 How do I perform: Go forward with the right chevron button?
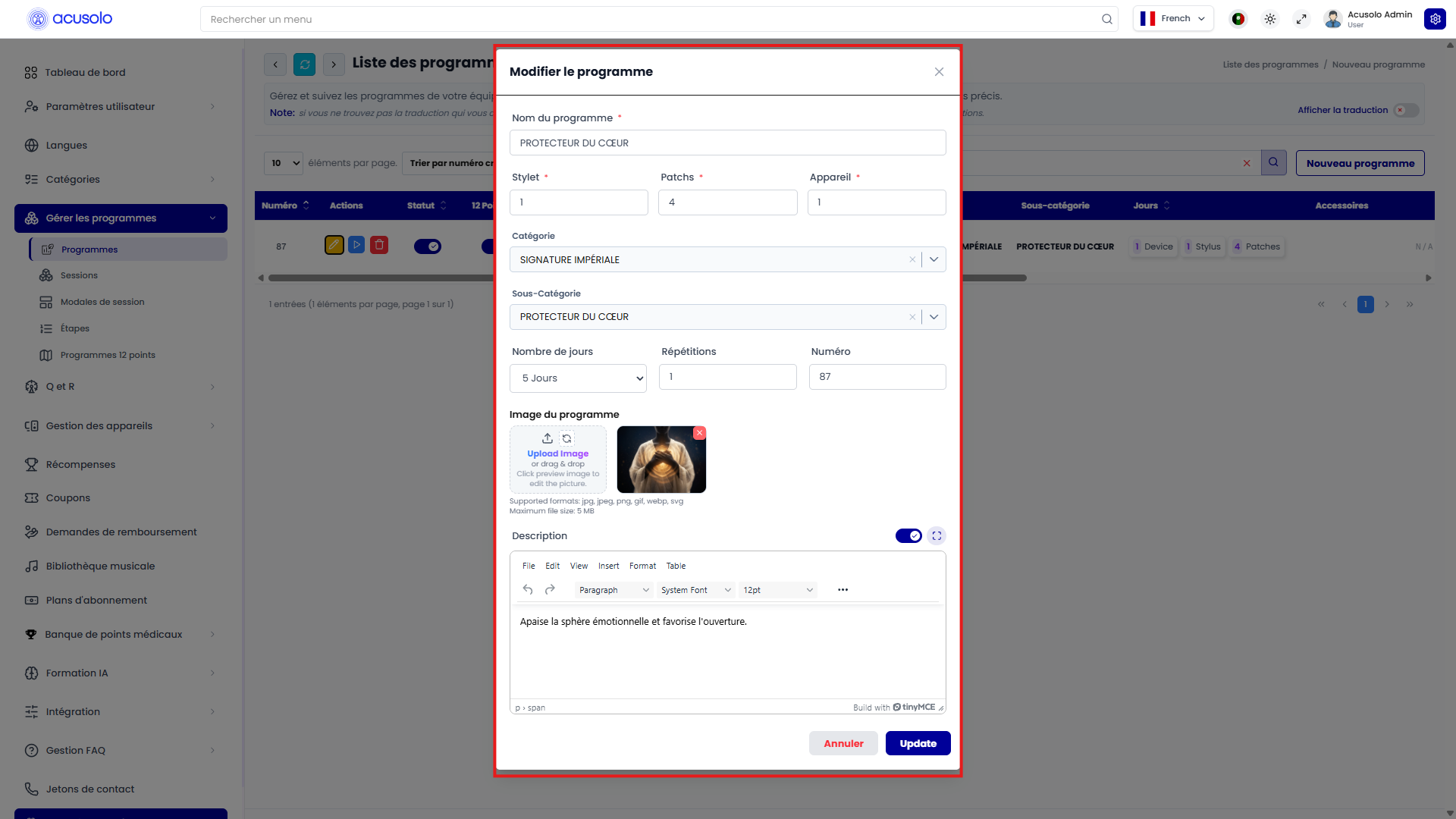click(x=334, y=64)
